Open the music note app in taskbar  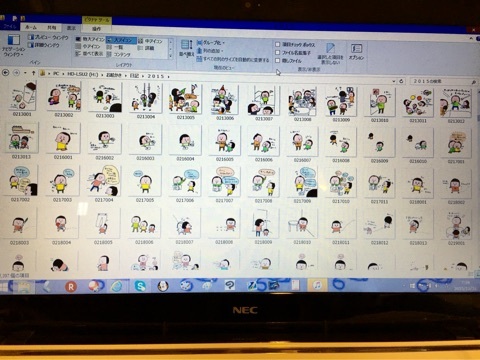pos(317,285)
